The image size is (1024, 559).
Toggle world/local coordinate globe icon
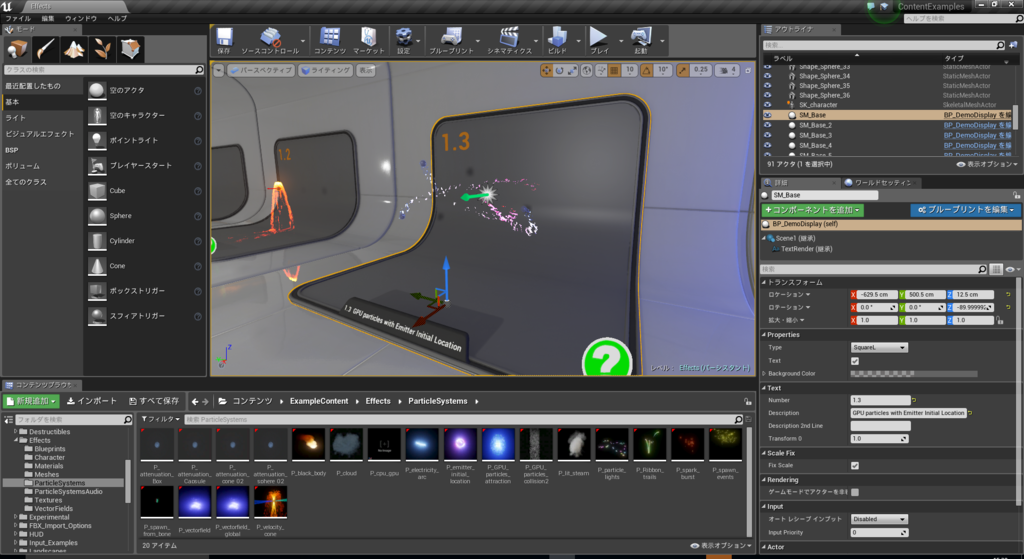[587, 71]
